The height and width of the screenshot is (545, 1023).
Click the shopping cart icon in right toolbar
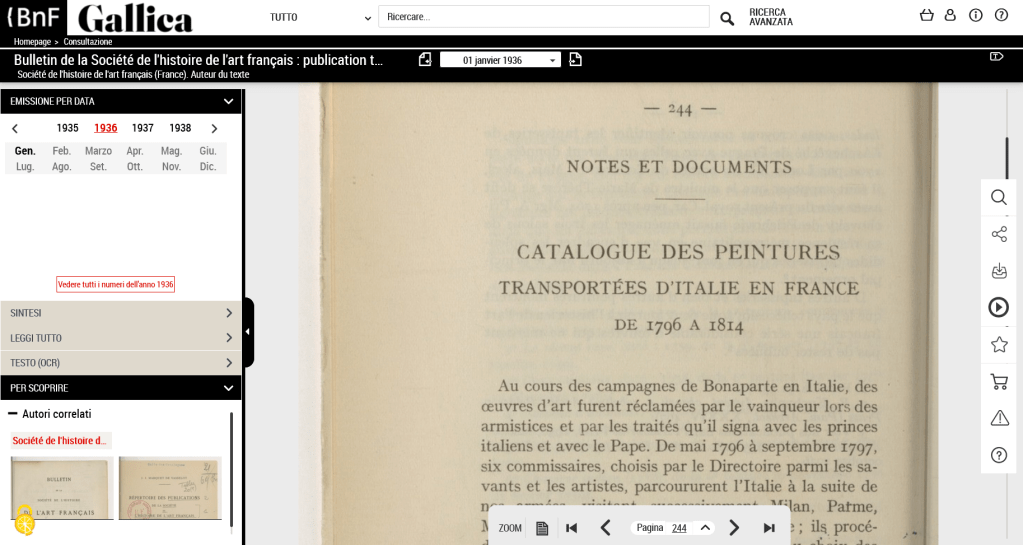tap(998, 381)
